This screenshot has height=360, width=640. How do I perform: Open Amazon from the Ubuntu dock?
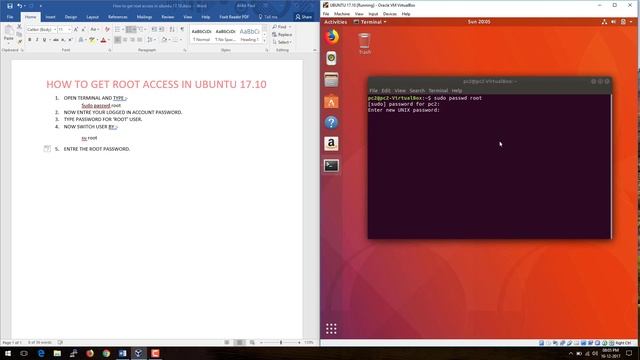331,144
